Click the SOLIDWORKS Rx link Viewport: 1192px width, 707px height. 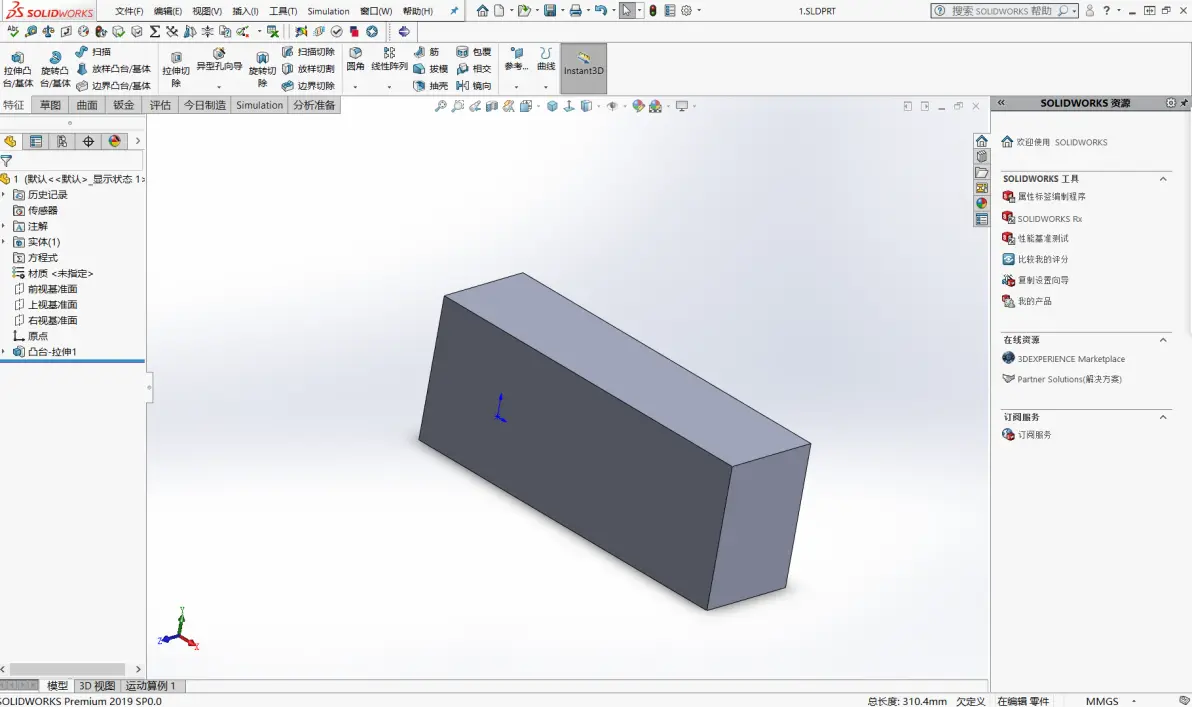pyautogui.click(x=1049, y=219)
